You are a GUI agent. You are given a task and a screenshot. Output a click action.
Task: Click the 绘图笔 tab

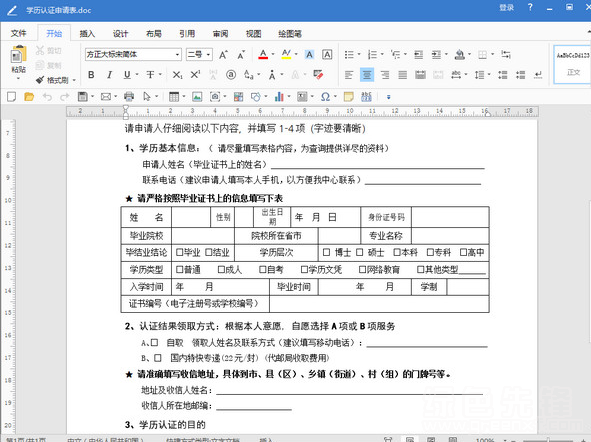(x=290, y=34)
